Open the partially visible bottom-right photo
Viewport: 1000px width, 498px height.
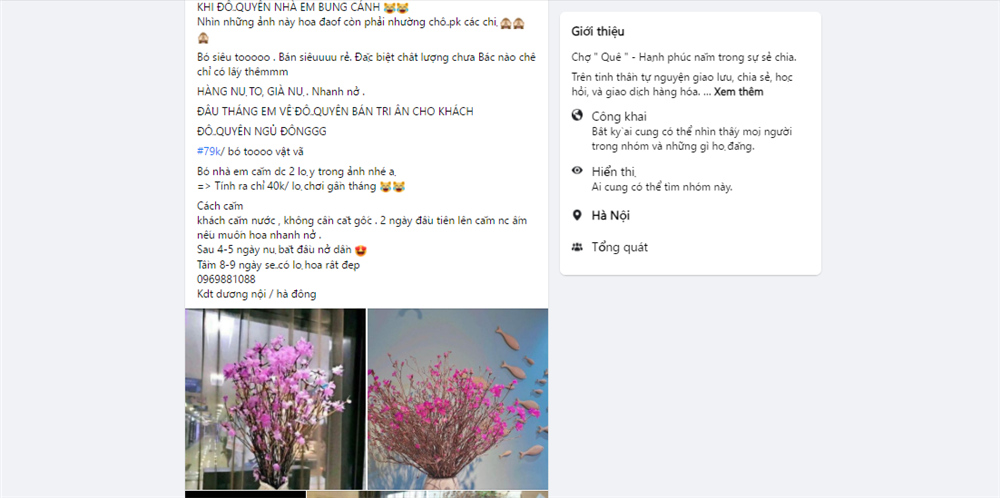(x=427, y=495)
